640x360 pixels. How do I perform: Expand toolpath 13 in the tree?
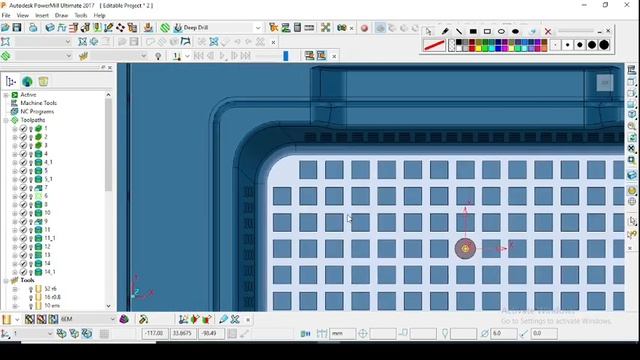coord(15,255)
